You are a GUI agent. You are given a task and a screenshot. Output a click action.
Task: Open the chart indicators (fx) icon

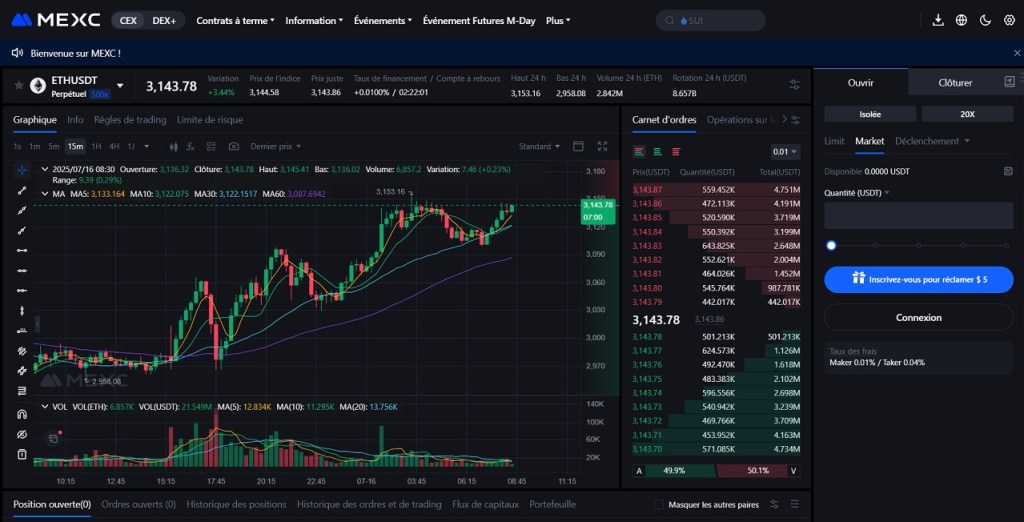(190, 146)
